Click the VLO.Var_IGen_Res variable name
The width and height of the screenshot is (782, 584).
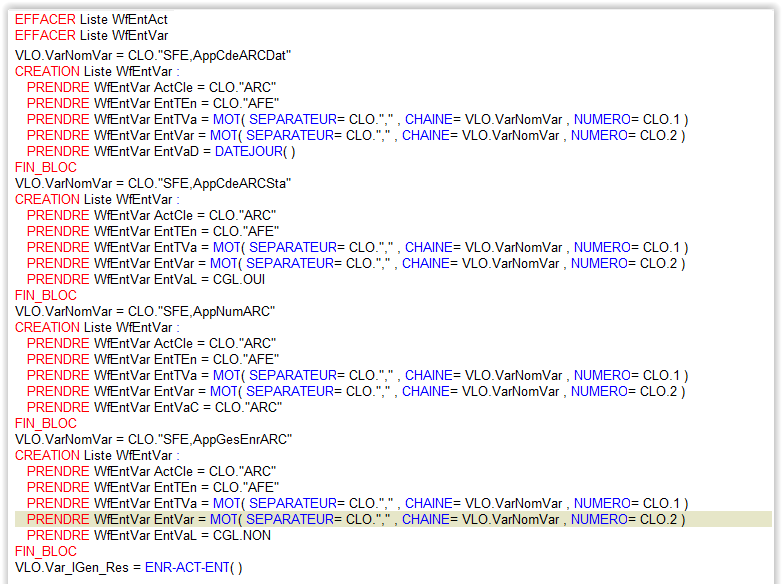tap(72, 567)
